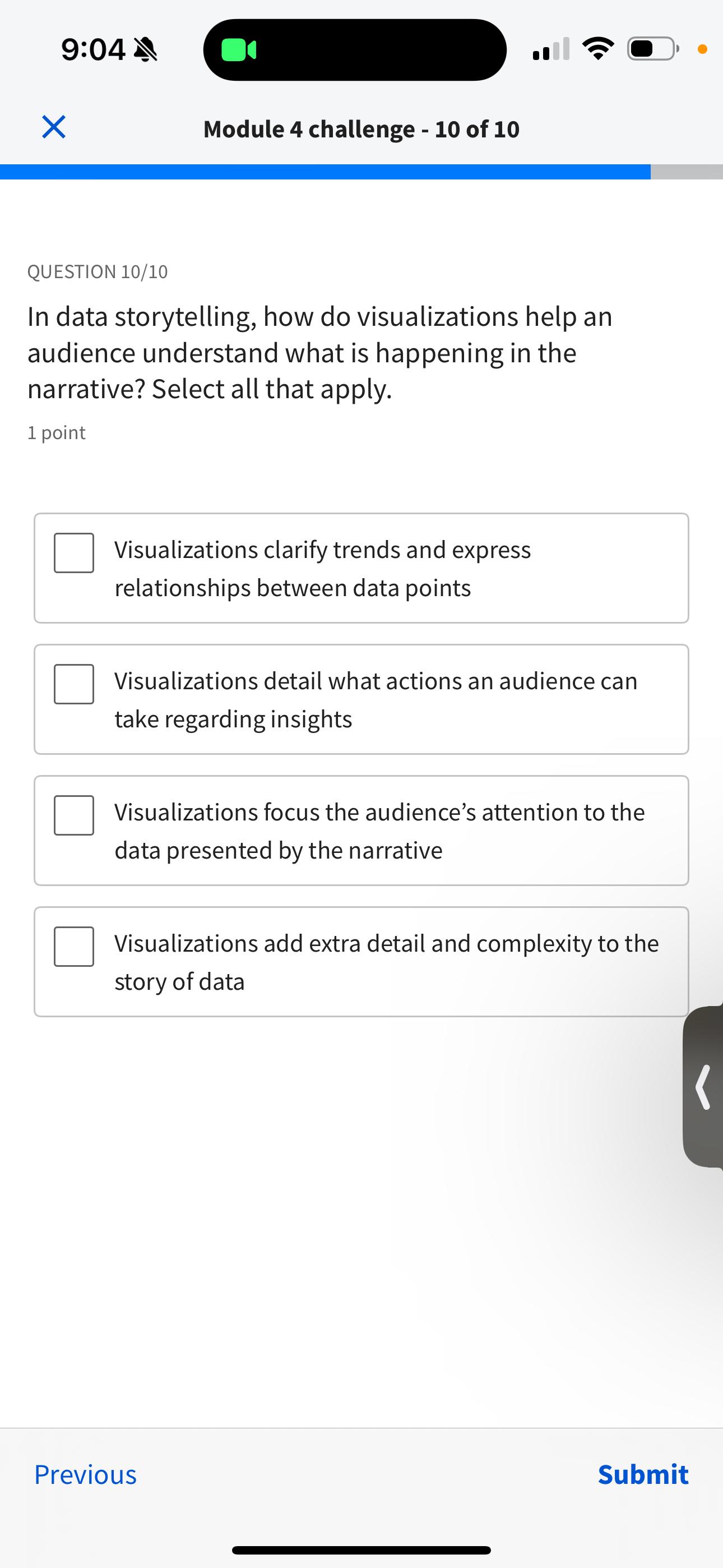
Task: Tap the green FaceTime camera indicator
Action: (238, 50)
